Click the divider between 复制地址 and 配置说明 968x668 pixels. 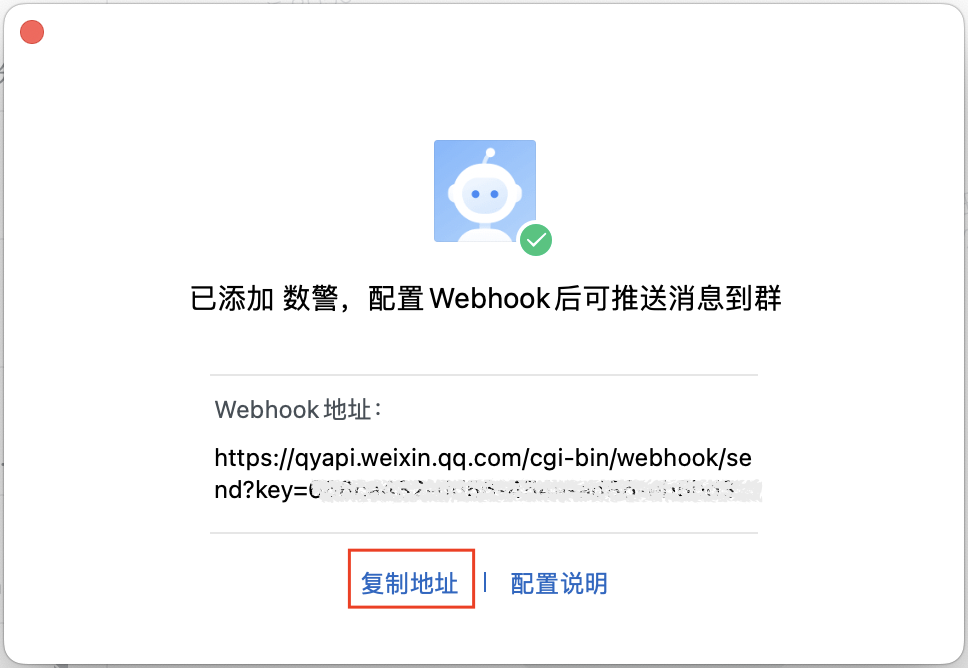tap(485, 582)
